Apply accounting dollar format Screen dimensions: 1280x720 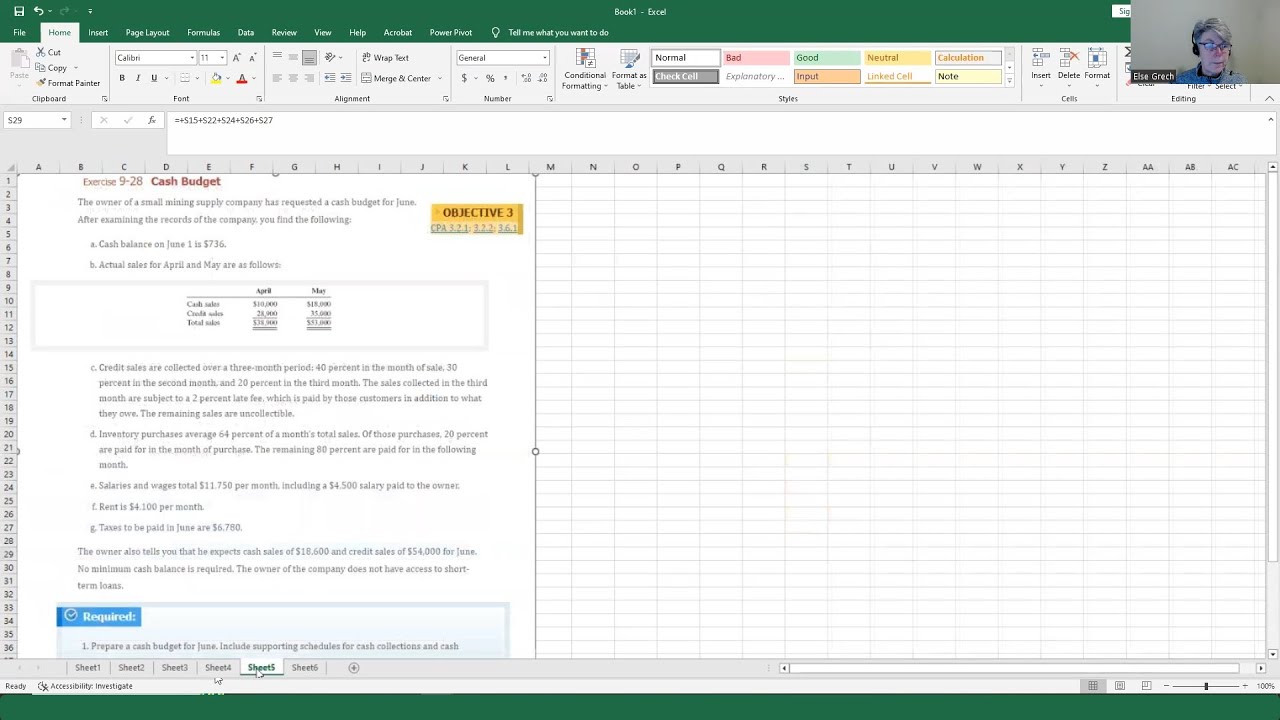coord(464,78)
